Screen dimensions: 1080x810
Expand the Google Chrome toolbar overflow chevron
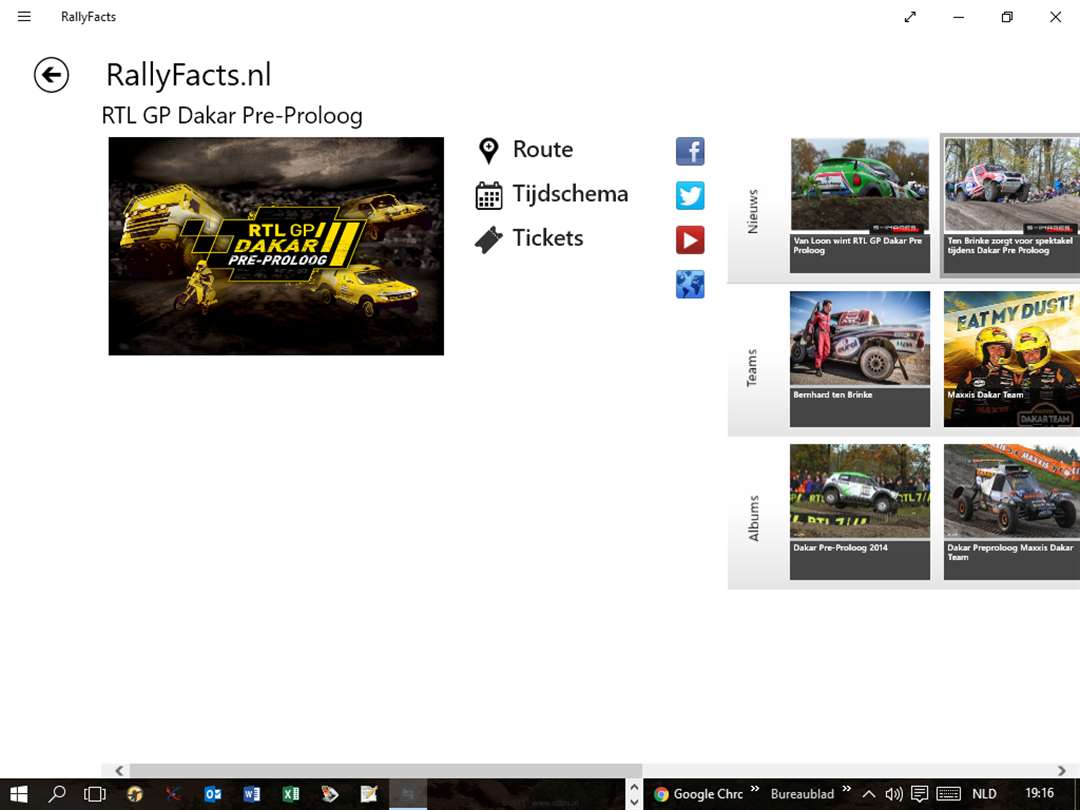(754, 789)
